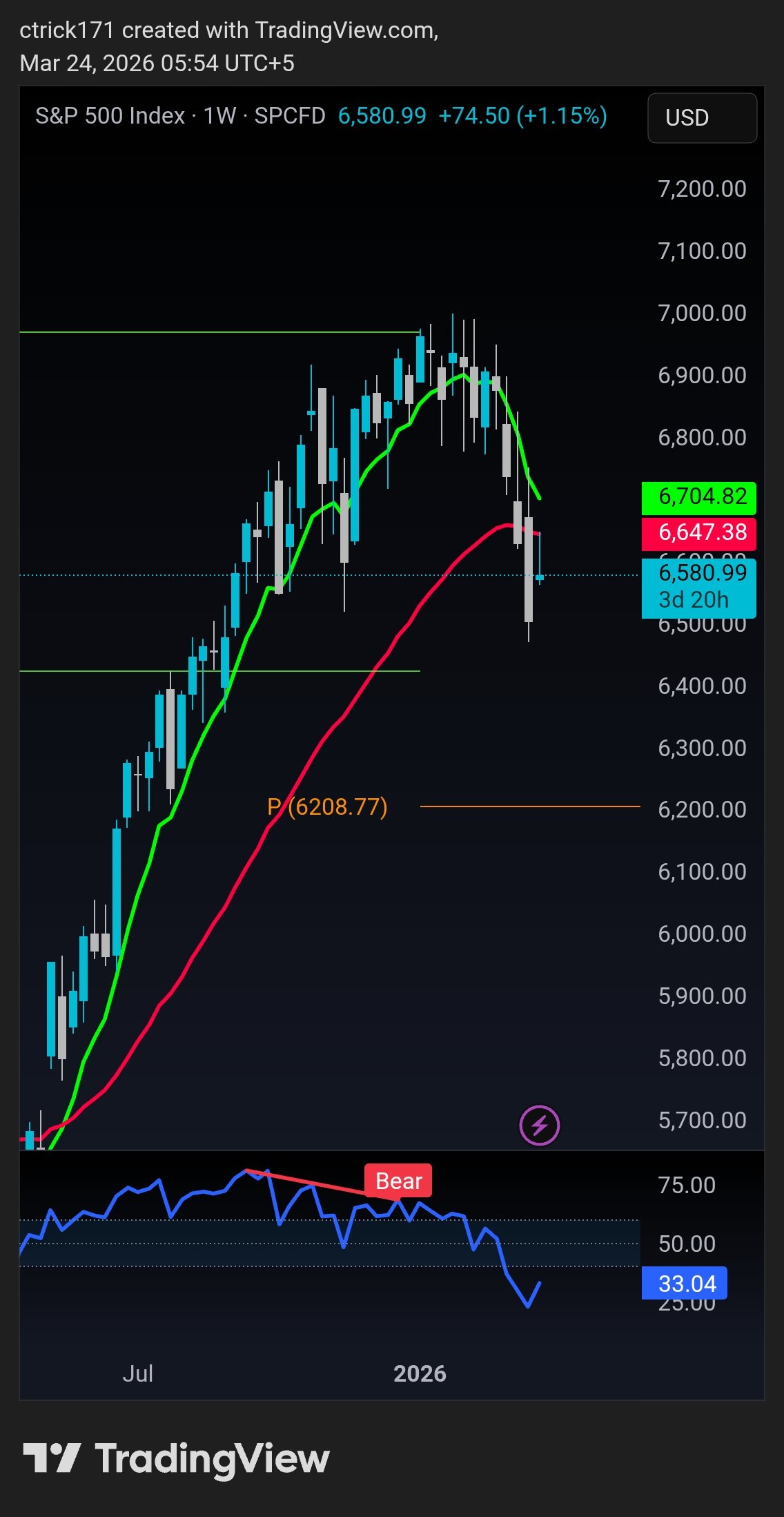Click the purple lightning bolt icon
784x1517 pixels.
[540, 1125]
